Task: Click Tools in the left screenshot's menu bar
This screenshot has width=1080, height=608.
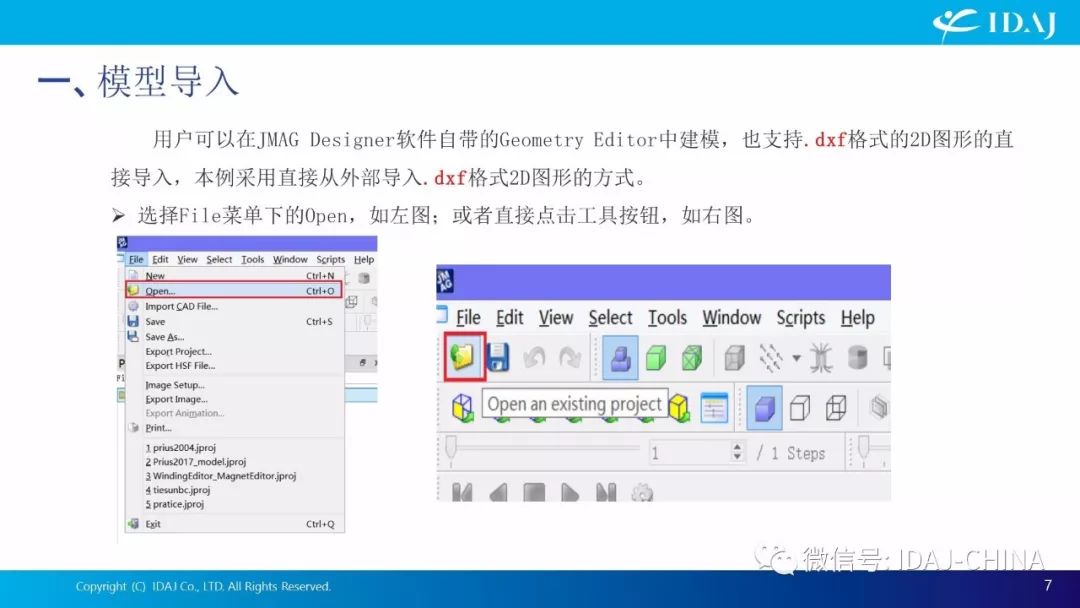Action: [253, 260]
